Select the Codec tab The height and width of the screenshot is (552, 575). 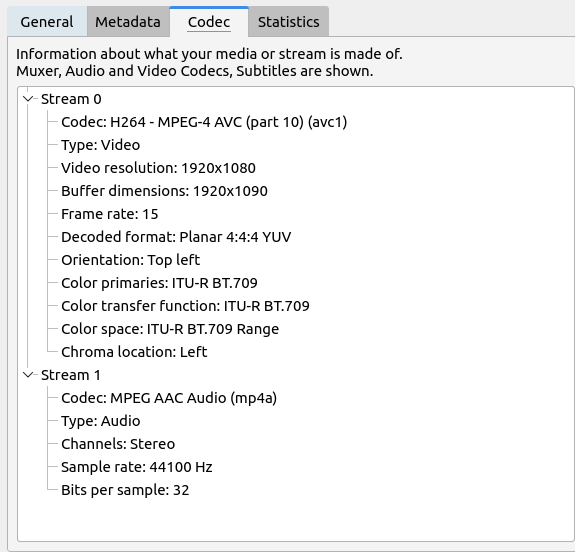[209, 22]
